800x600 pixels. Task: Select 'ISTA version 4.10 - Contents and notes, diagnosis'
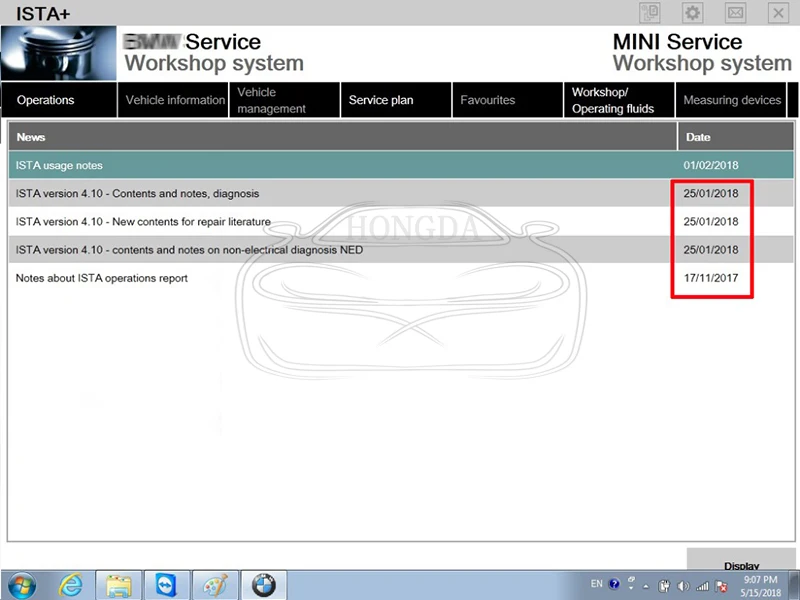coord(401,193)
